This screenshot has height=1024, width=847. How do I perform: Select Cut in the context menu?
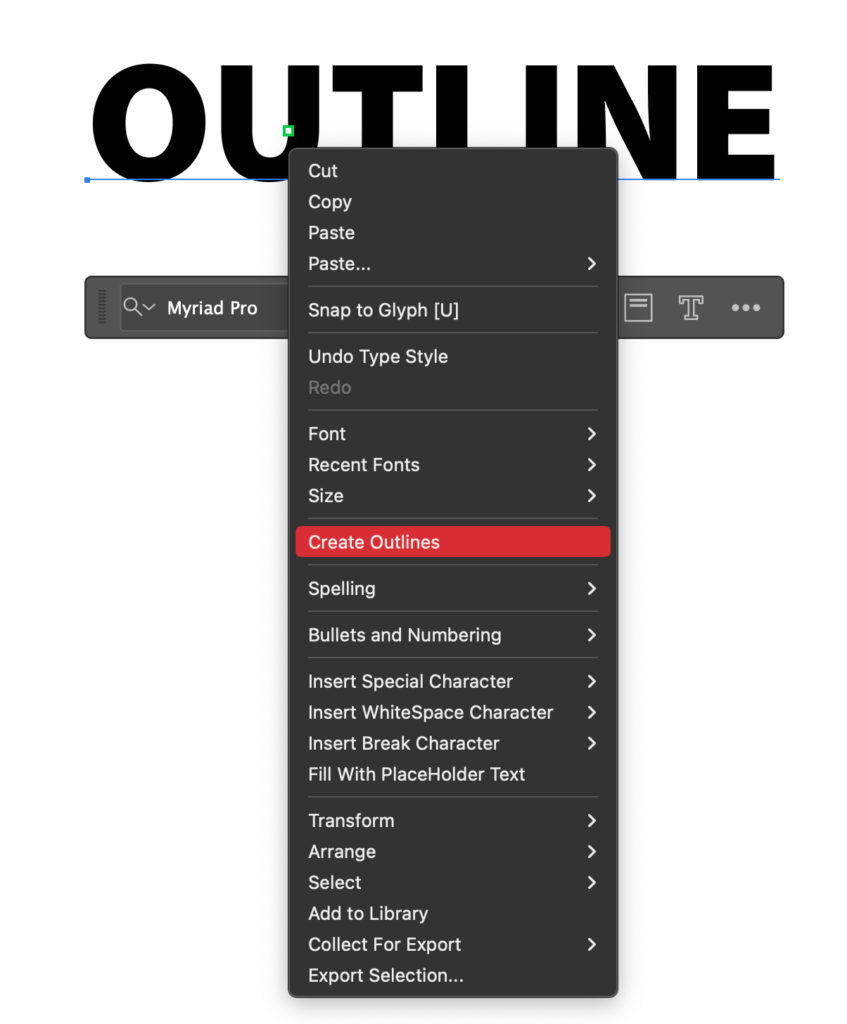point(323,171)
